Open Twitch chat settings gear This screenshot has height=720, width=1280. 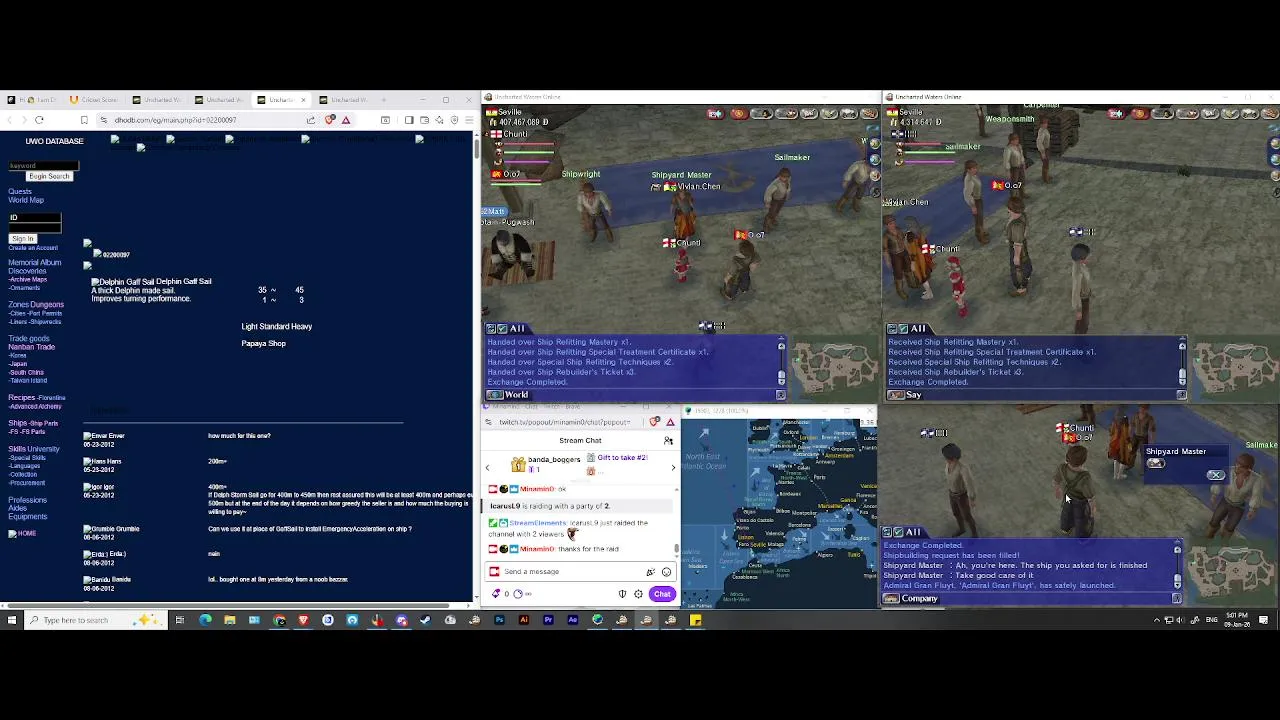point(638,594)
